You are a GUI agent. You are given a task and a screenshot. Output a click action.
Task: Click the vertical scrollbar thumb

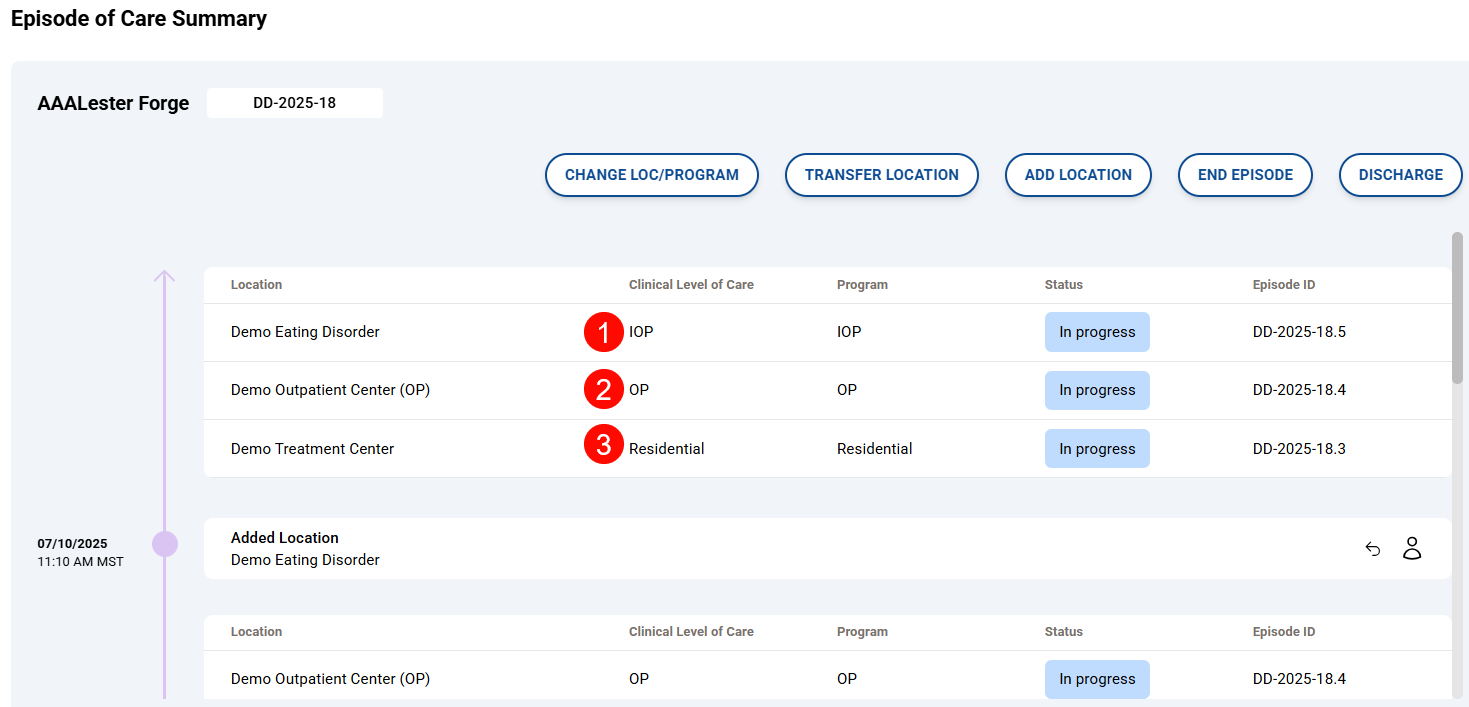(1457, 307)
